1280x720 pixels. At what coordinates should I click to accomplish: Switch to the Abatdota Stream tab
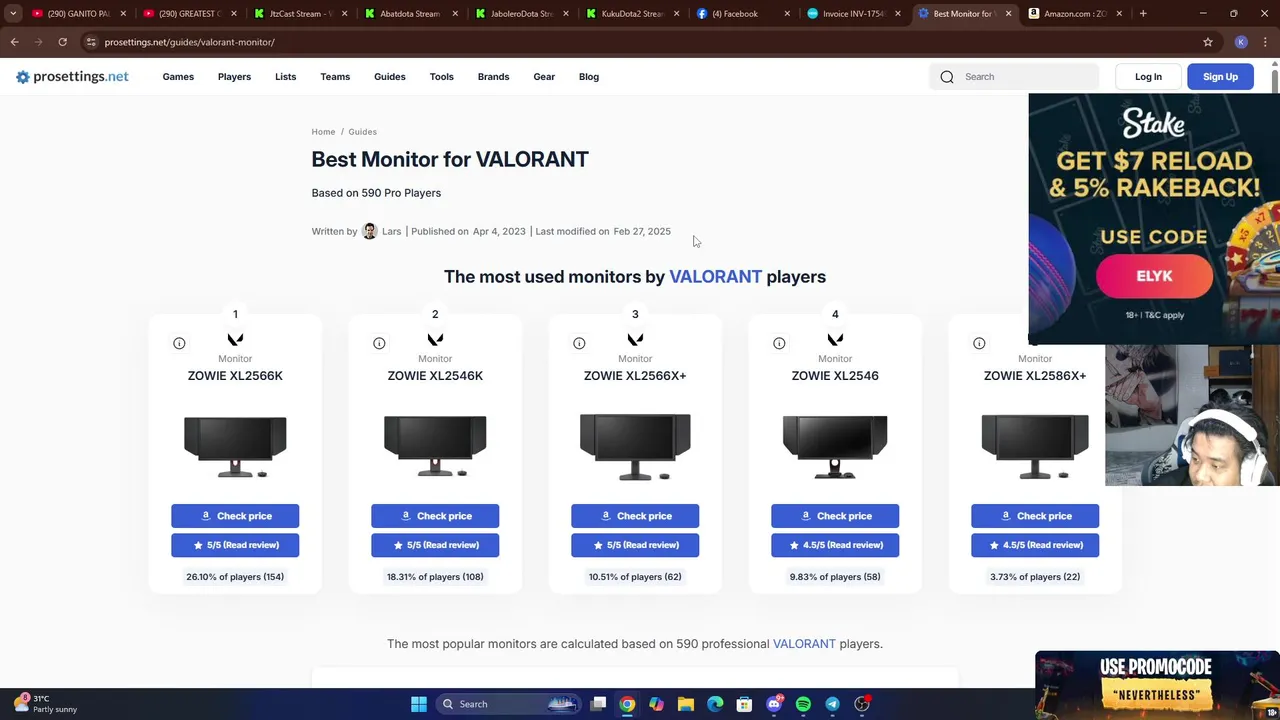pos(405,14)
